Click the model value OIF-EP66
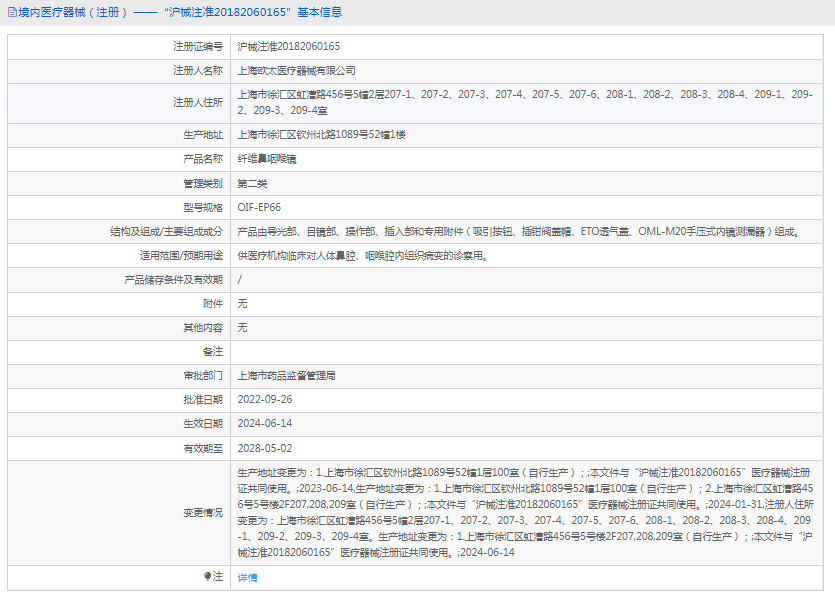This screenshot has height=596, width=835. [x=259, y=208]
